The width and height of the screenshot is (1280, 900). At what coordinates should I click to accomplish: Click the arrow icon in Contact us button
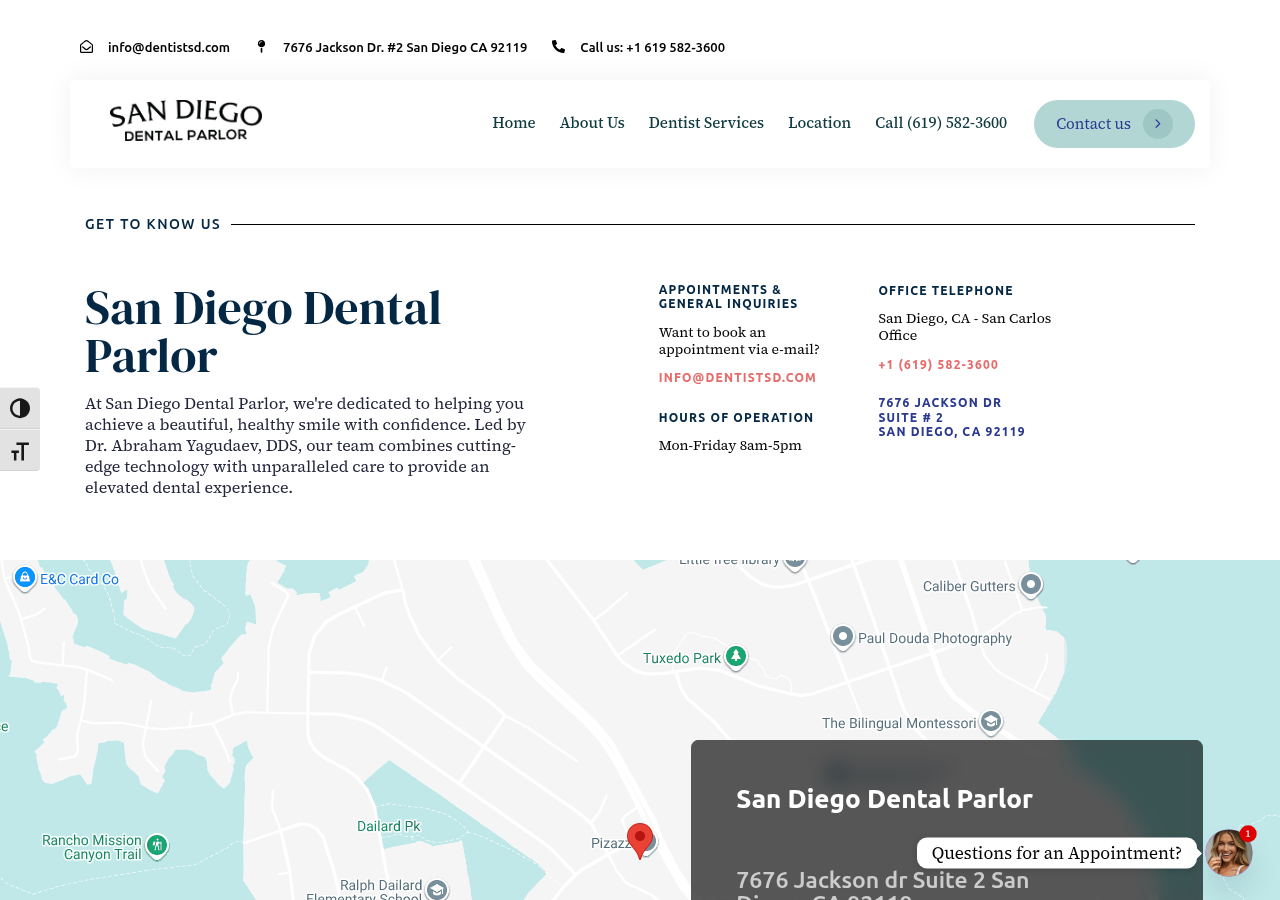tap(1158, 124)
